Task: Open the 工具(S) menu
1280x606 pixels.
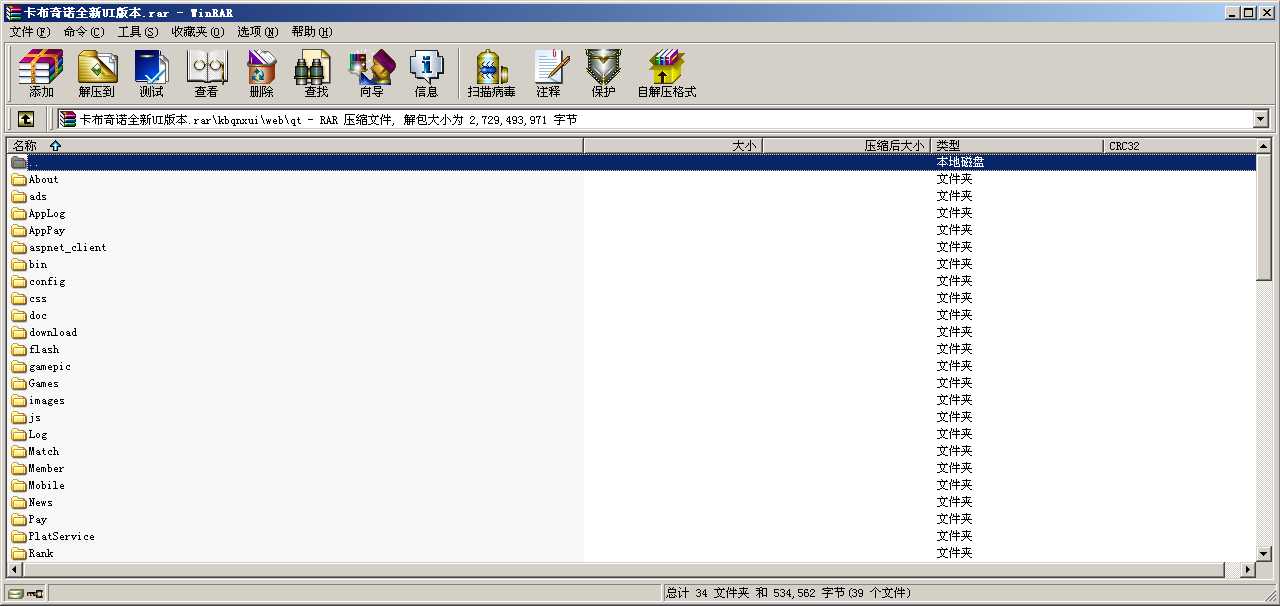Action: point(138,32)
